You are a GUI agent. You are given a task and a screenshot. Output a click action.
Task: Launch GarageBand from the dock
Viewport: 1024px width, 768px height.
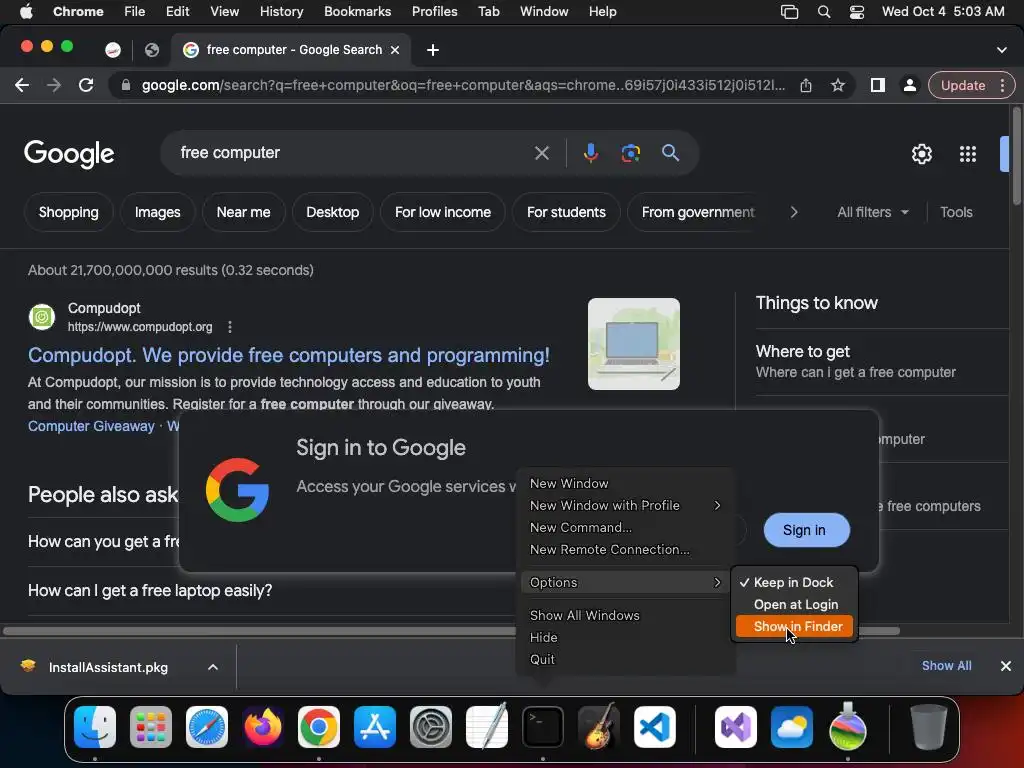pyautogui.click(x=599, y=727)
